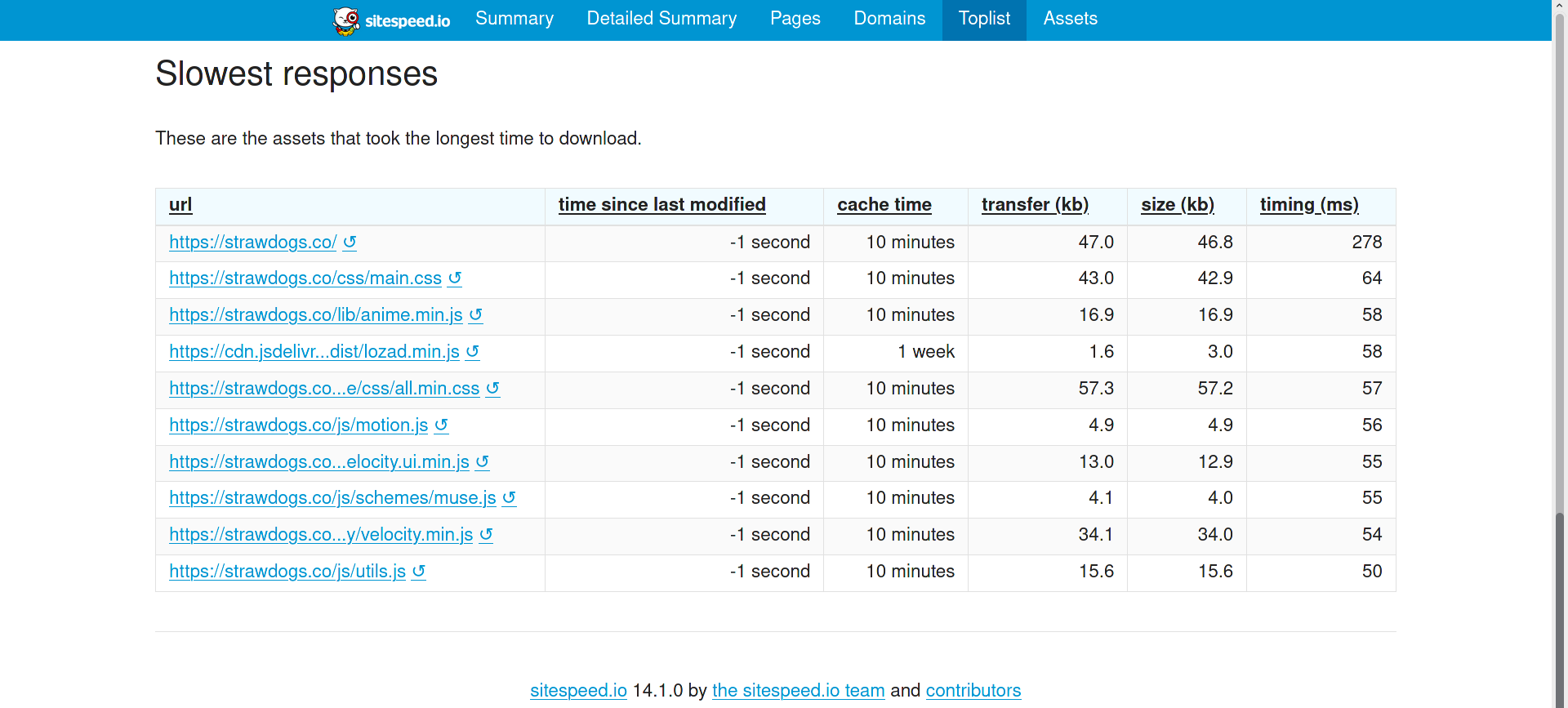Screen dimensions: 1568x708
Task: Open the lib/anime.min.js link
Action: [x=316, y=314]
